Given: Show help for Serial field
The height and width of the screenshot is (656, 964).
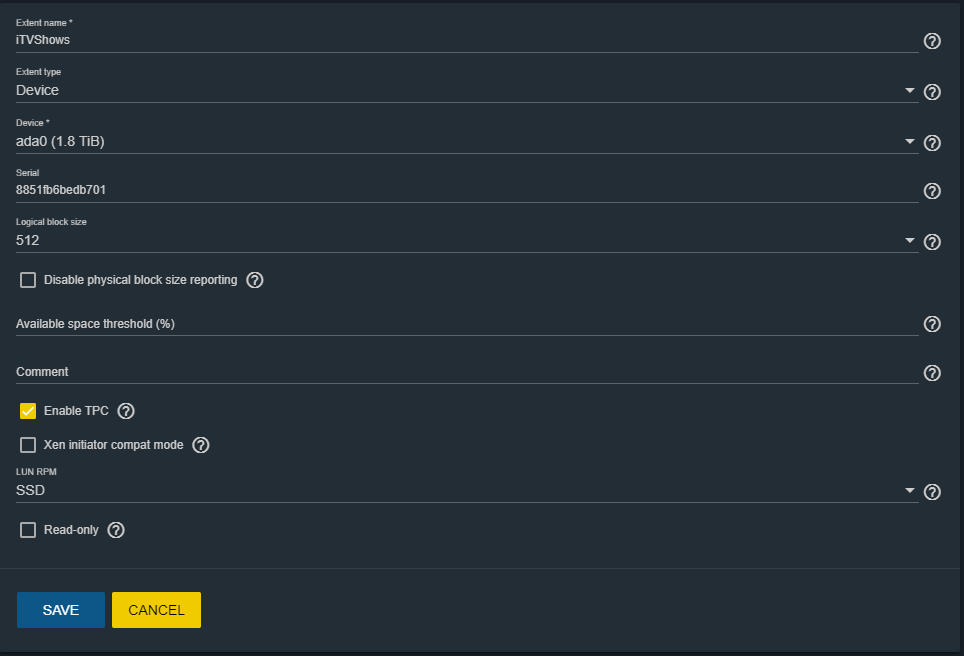Looking at the screenshot, I should [932, 191].
